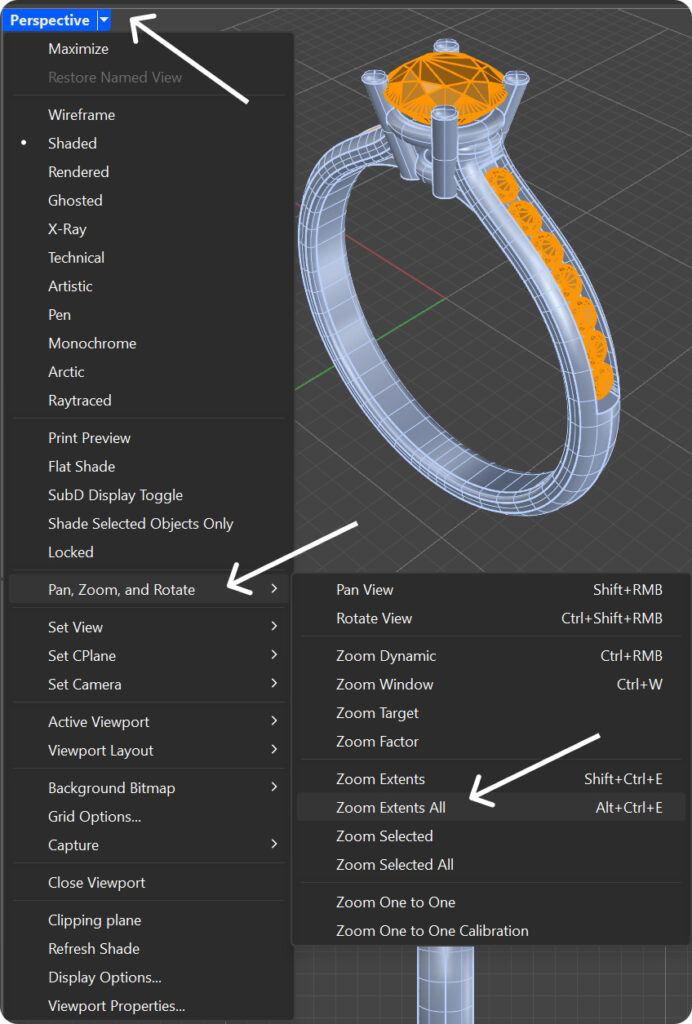Select the Shaded display mode

tap(72, 143)
